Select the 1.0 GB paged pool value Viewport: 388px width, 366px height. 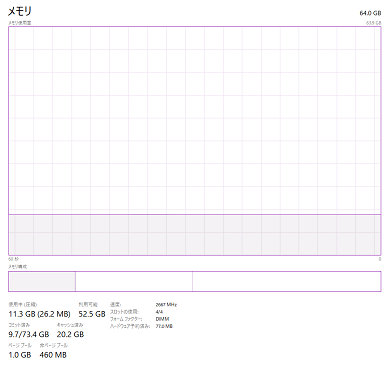(20, 355)
